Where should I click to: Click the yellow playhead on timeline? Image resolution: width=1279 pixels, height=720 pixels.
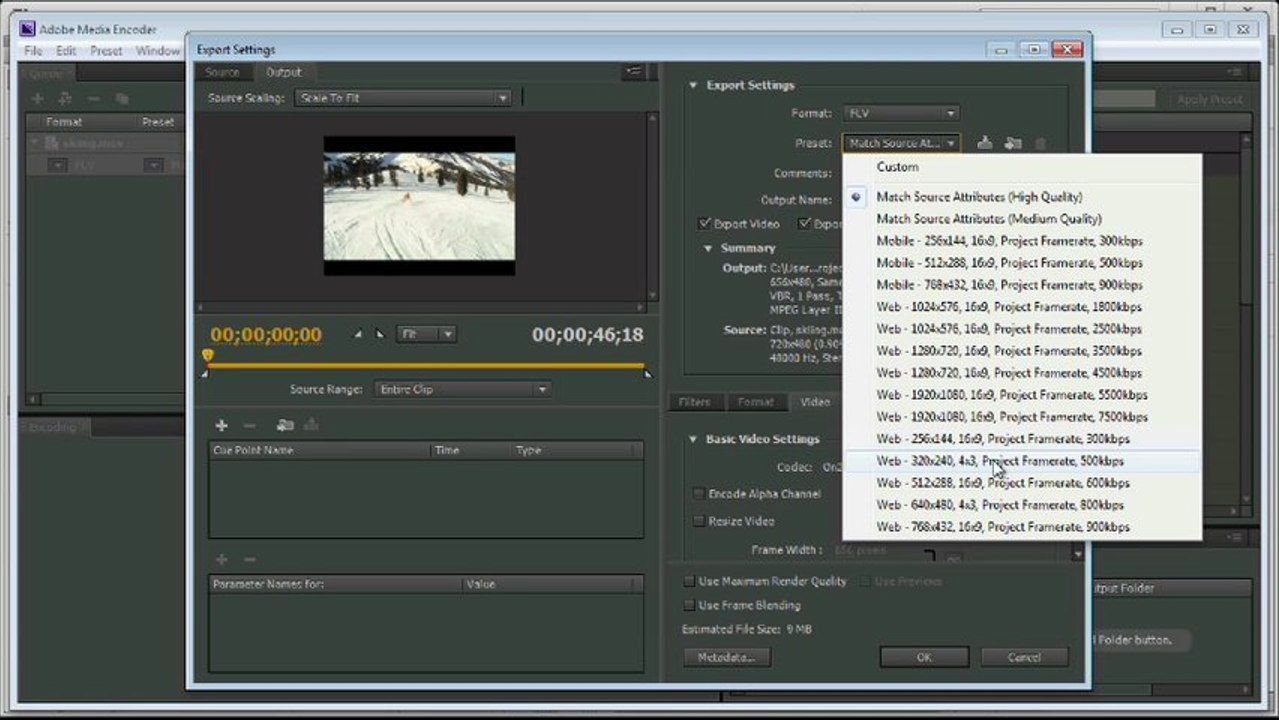point(208,355)
